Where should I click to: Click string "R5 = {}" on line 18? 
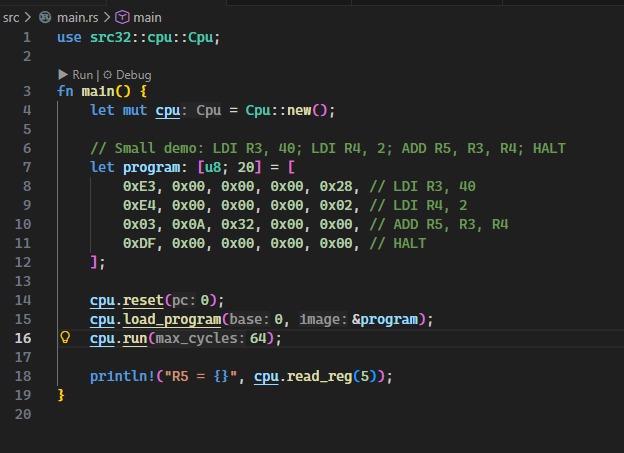(x=201, y=377)
